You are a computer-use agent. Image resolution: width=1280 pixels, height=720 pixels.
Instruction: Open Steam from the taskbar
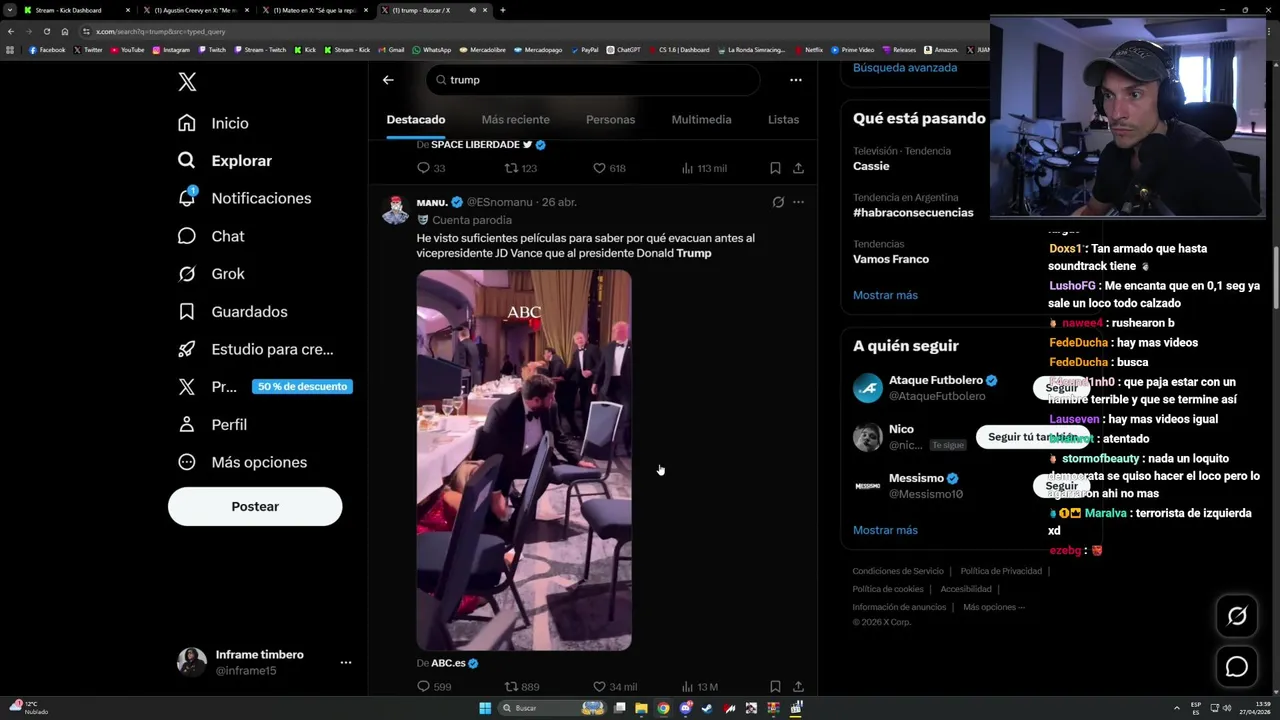pyautogui.click(x=707, y=708)
